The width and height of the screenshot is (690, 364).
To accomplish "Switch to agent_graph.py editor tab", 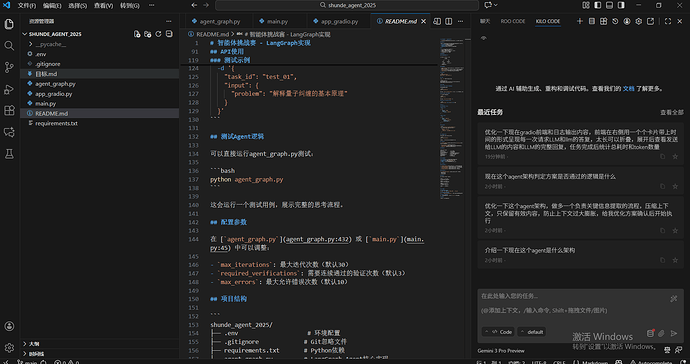I will click(216, 21).
